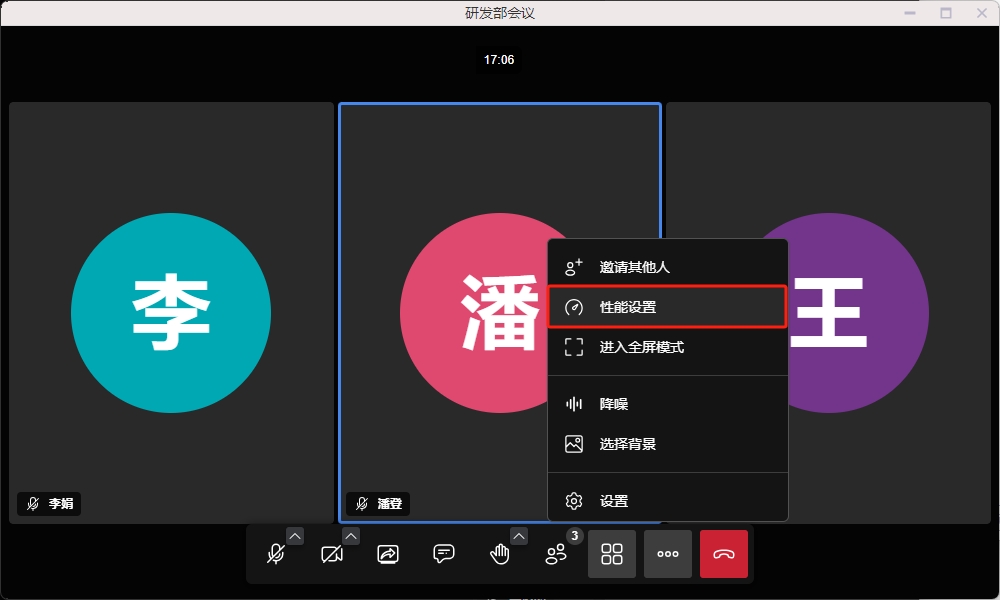Start screen sharing

pos(388,554)
